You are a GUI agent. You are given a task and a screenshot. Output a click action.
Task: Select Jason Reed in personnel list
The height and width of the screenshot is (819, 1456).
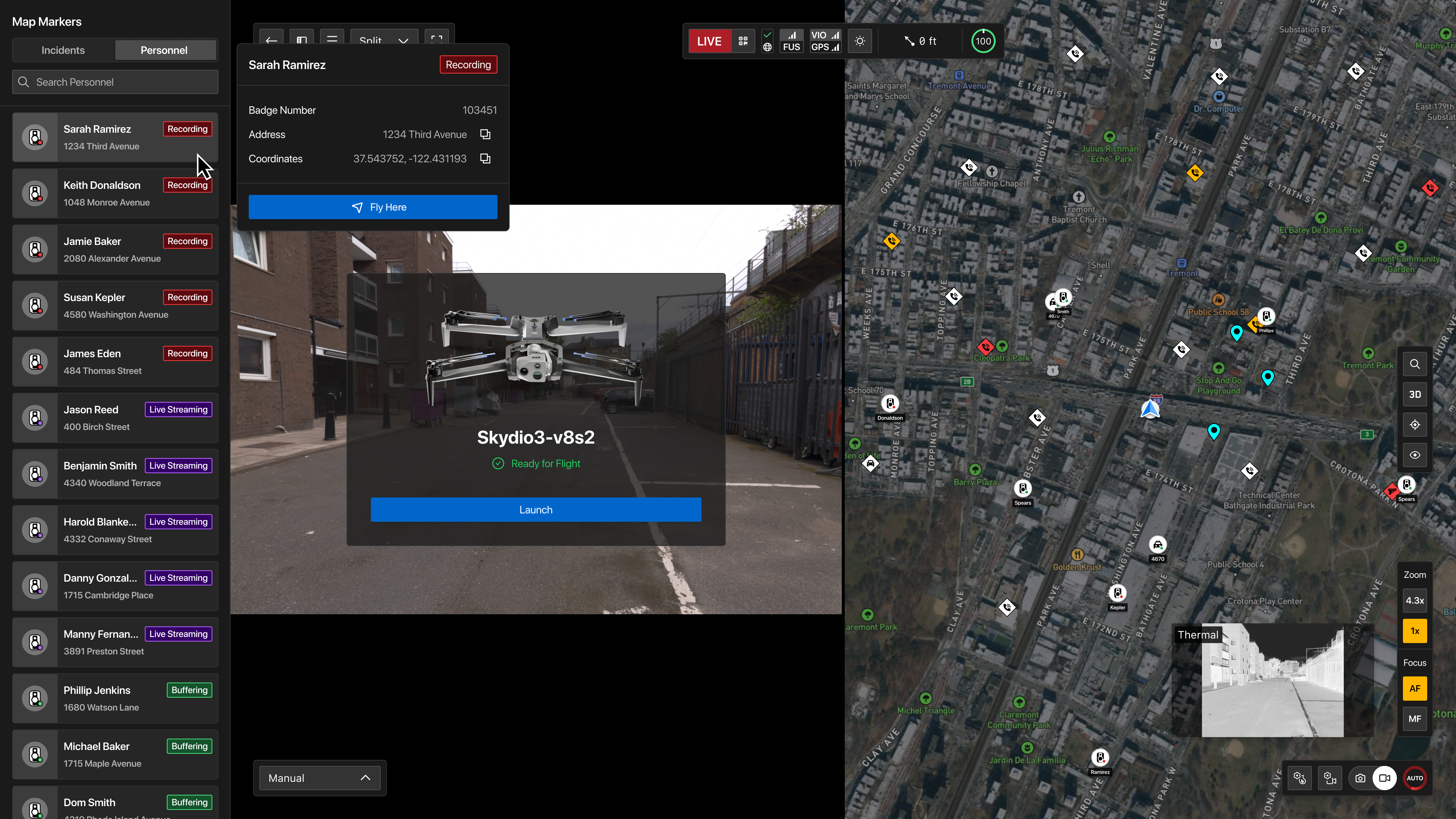click(115, 418)
